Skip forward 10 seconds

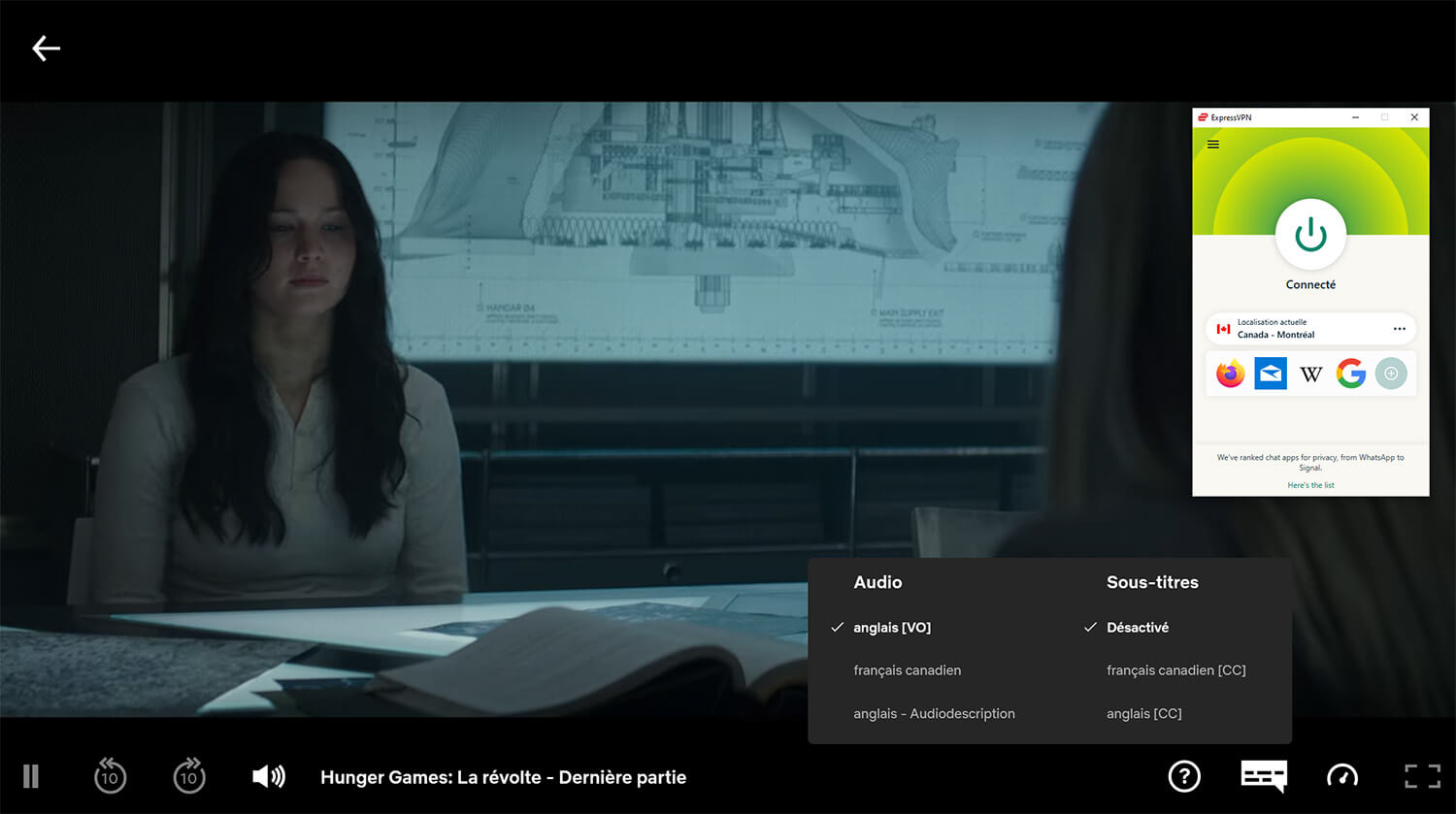(189, 775)
